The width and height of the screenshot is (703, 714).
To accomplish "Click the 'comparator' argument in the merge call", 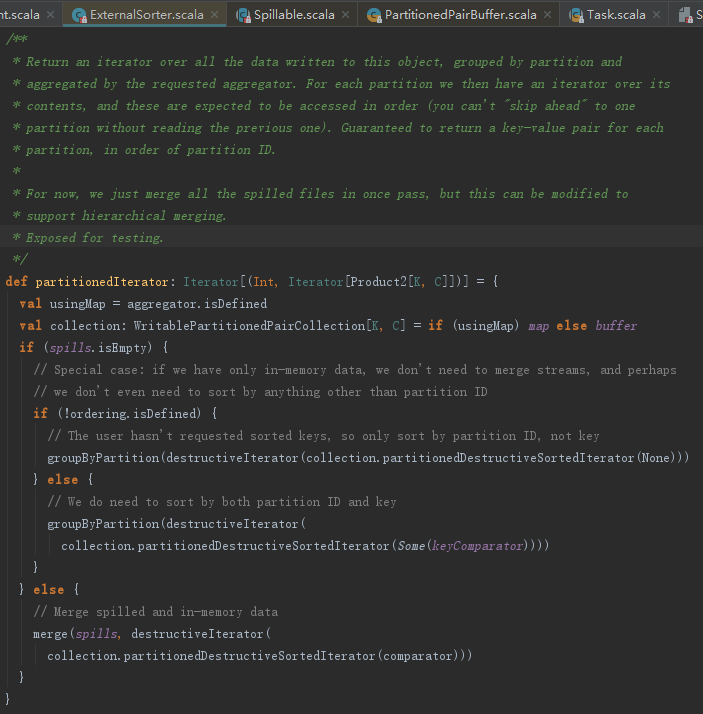I will click(418, 656).
